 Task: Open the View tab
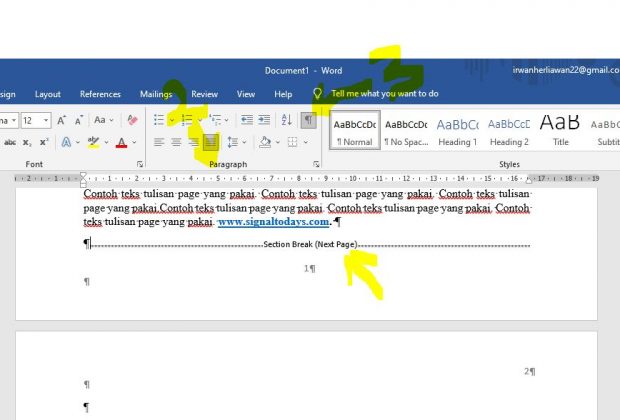[246, 94]
